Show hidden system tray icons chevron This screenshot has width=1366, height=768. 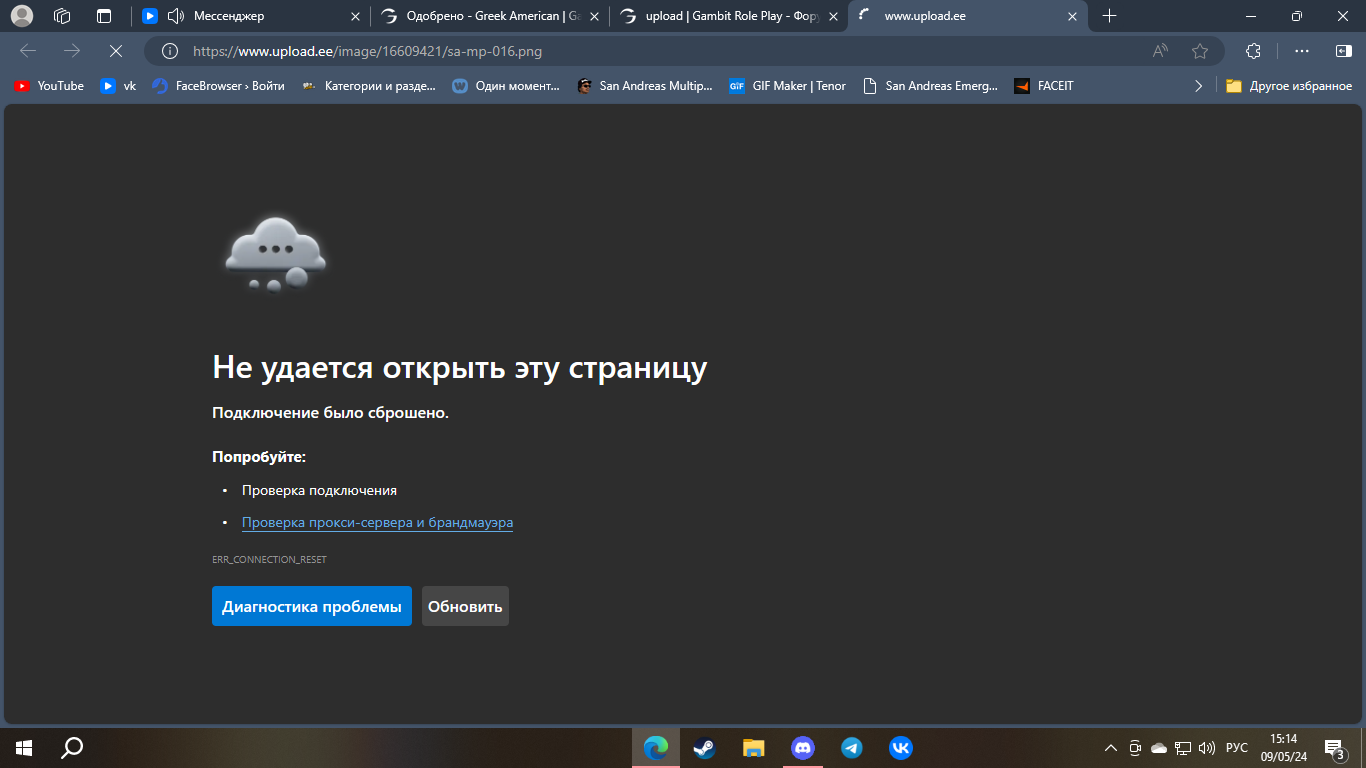(1110, 748)
